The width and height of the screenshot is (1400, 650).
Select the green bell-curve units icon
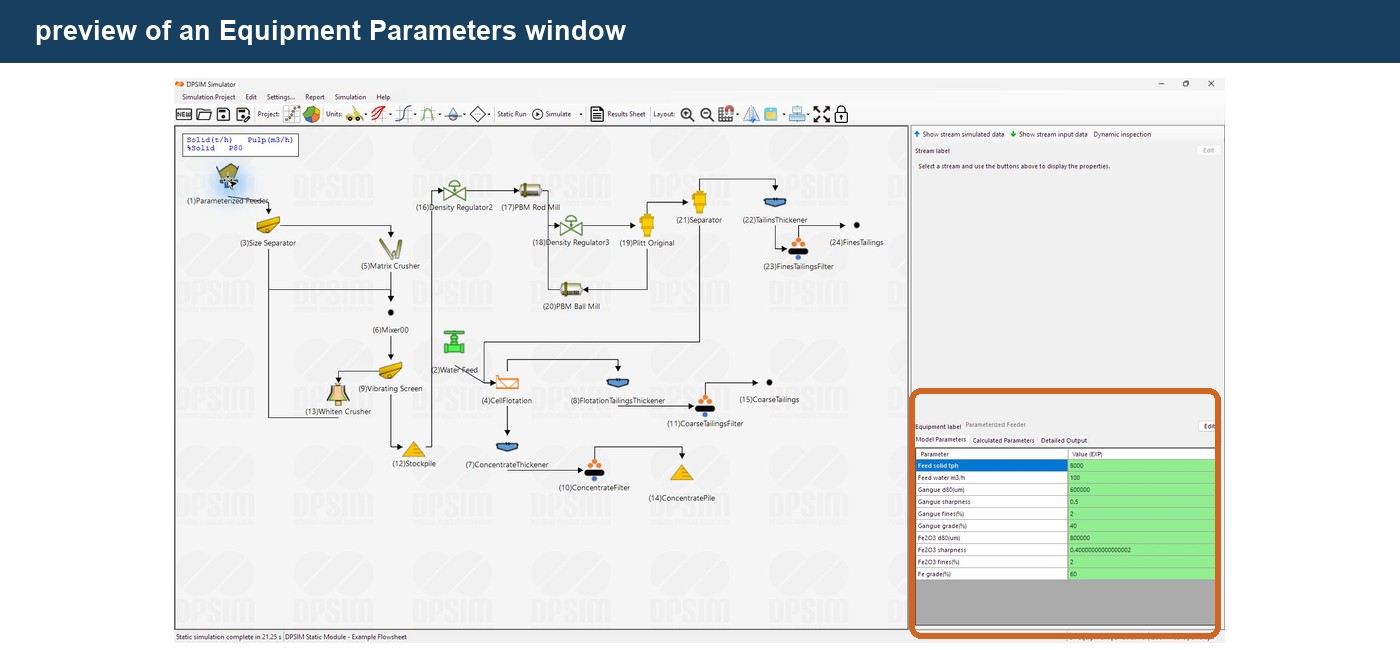[x=428, y=114]
